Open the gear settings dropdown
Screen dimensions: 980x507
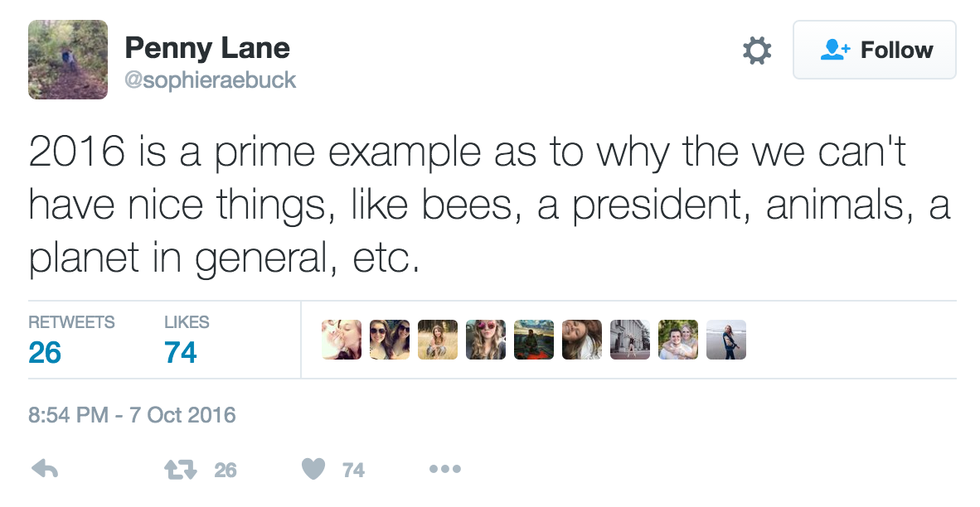[757, 50]
